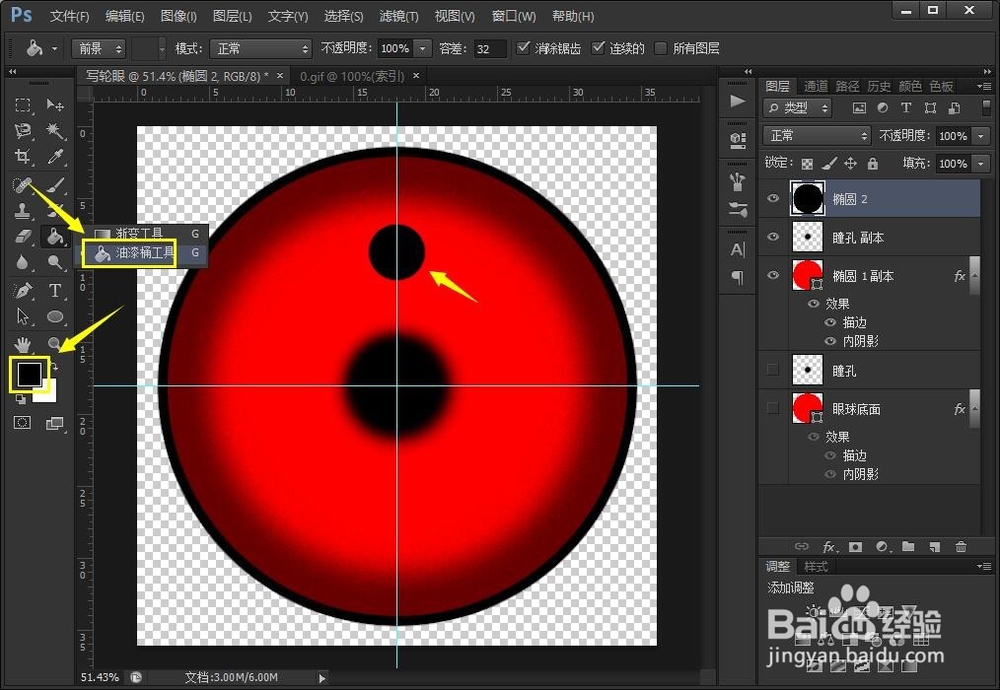Create a new group folder icon
The height and width of the screenshot is (690, 1000).
click(908, 547)
